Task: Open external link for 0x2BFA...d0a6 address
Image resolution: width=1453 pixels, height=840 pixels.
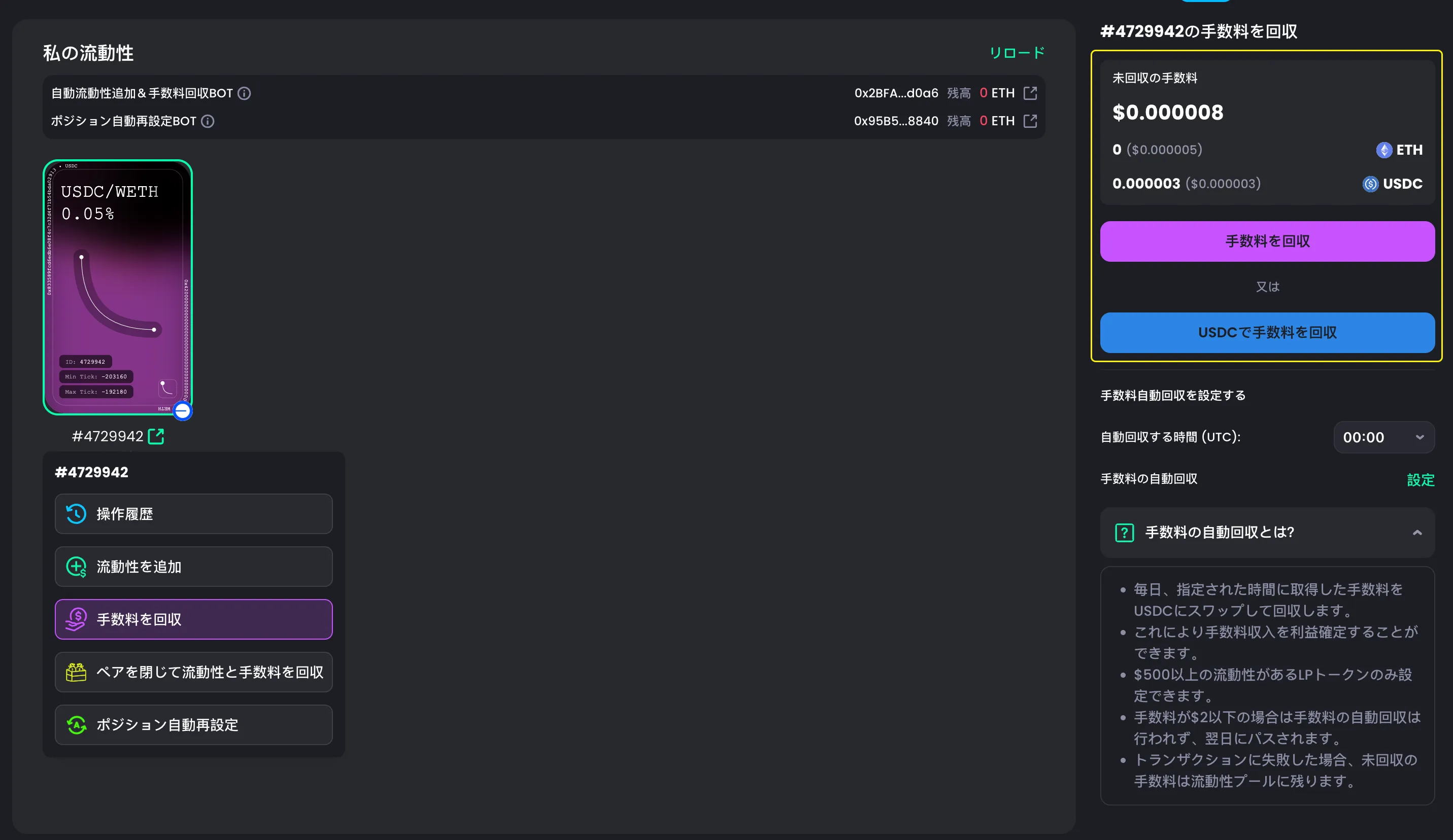Action: tap(1030, 93)
